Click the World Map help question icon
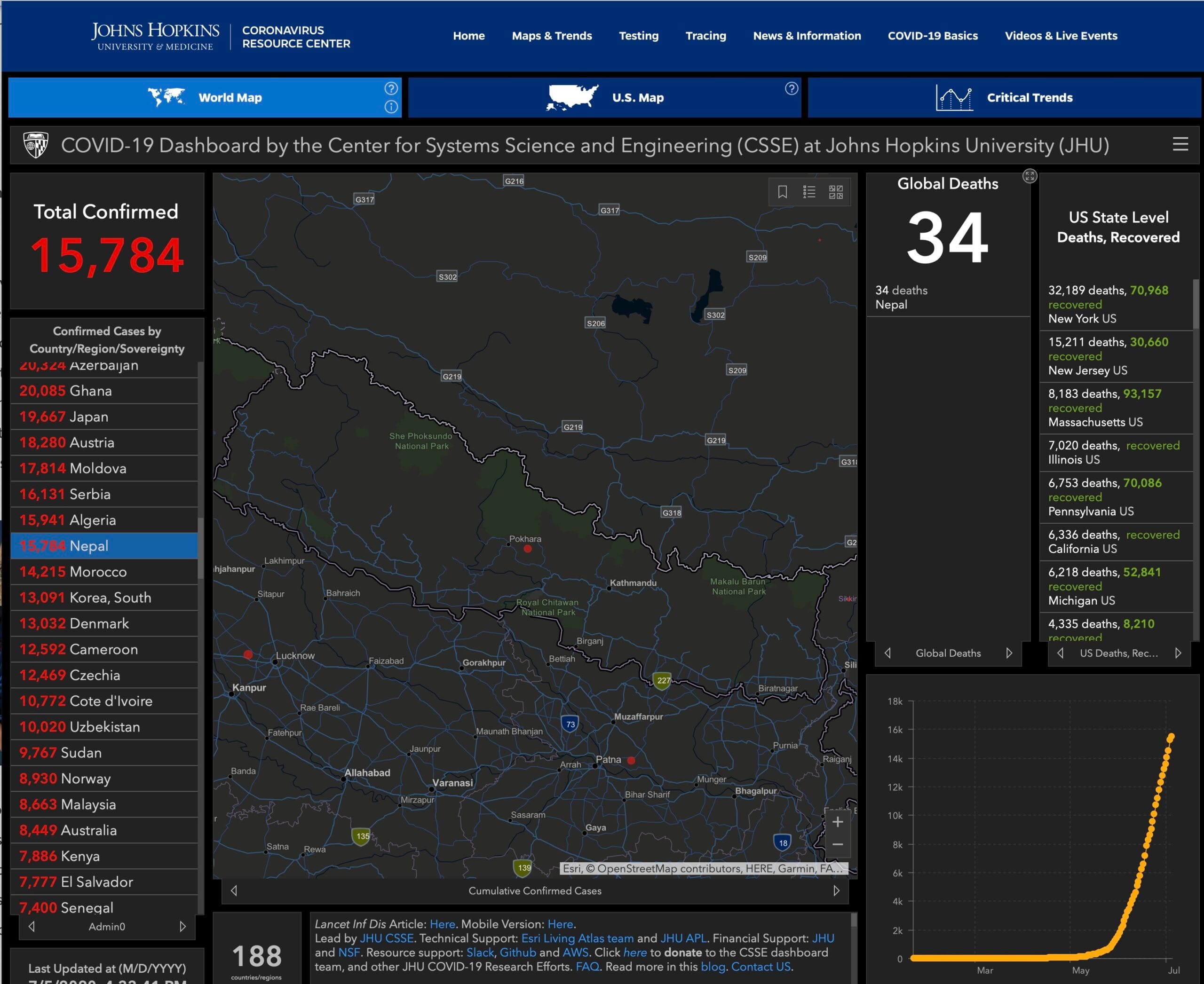The width and height of the screenshot is (1204, 984). click(391, 88)
